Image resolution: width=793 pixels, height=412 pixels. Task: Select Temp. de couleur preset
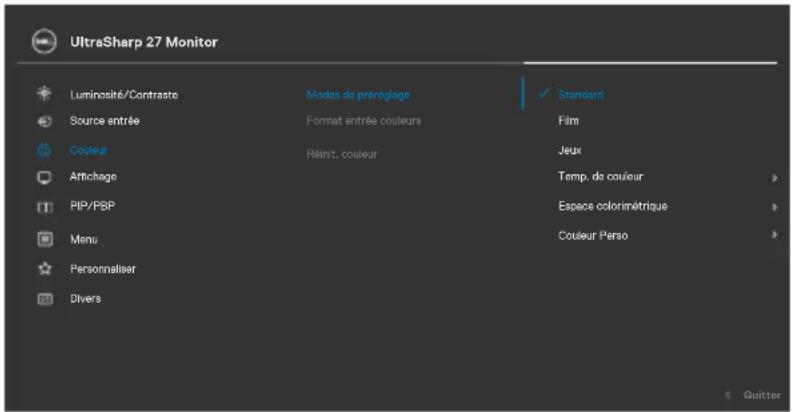pyautogui.click(x=601, y=176)
